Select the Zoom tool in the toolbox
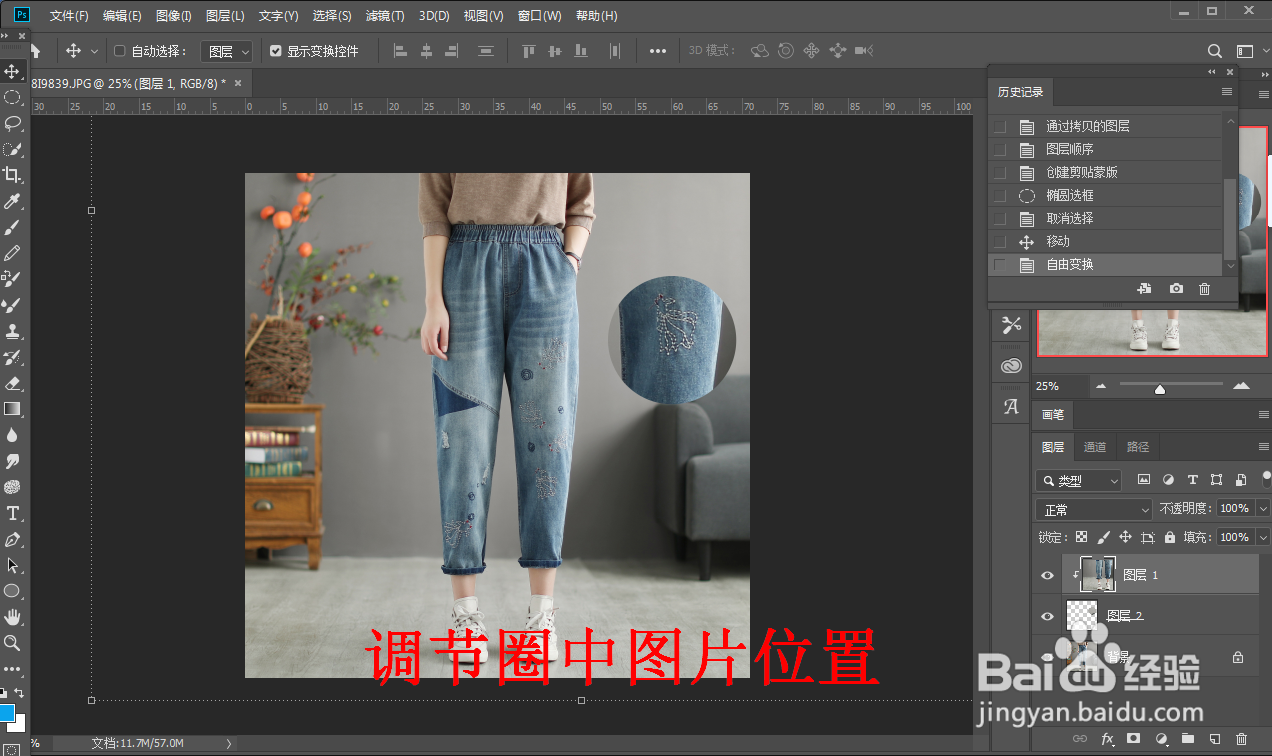Image resolution: width=1272 pixels, height=756 pixels. pos(12,643)
